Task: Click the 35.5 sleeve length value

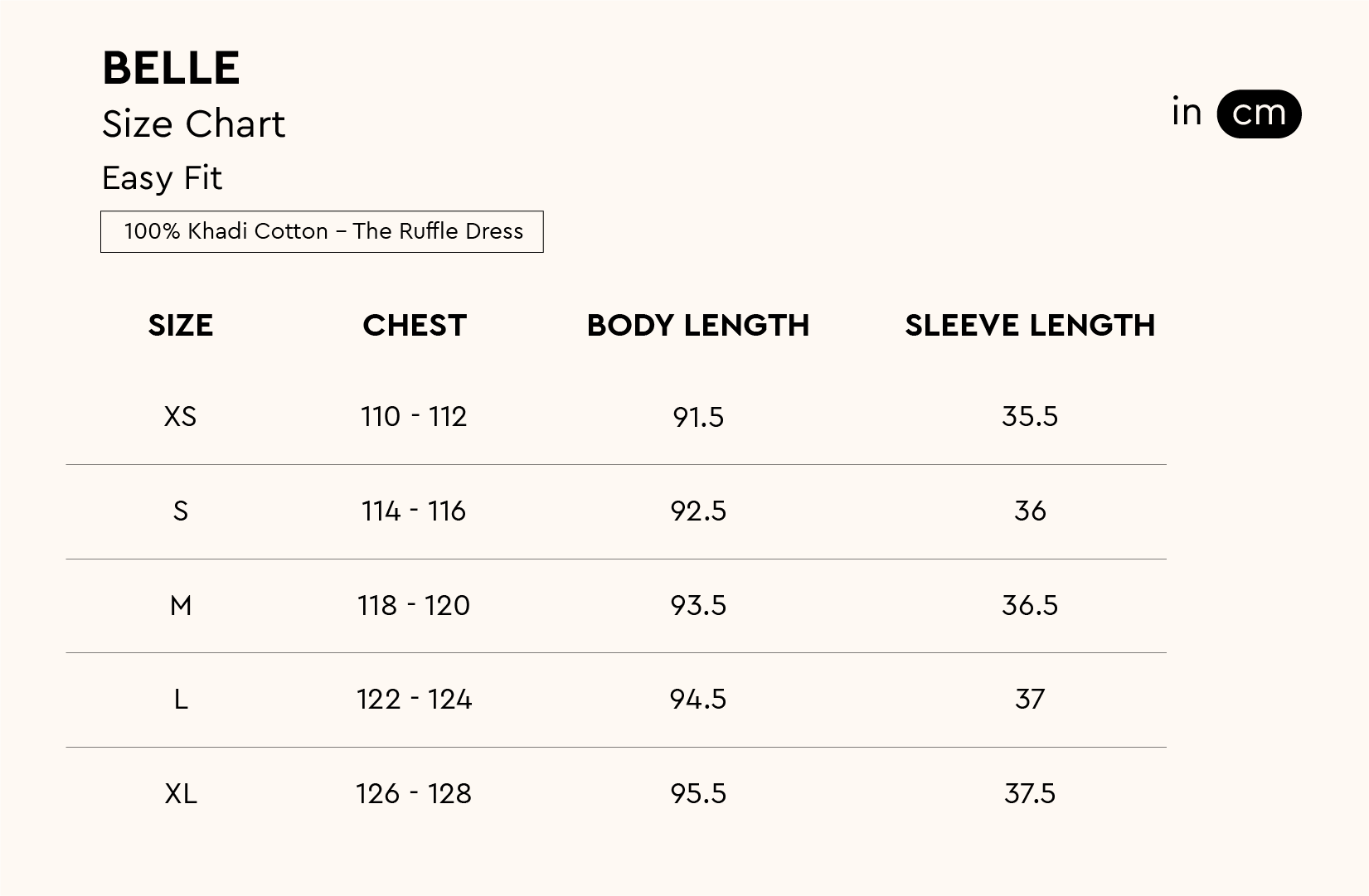Action: pos(1030,416)
